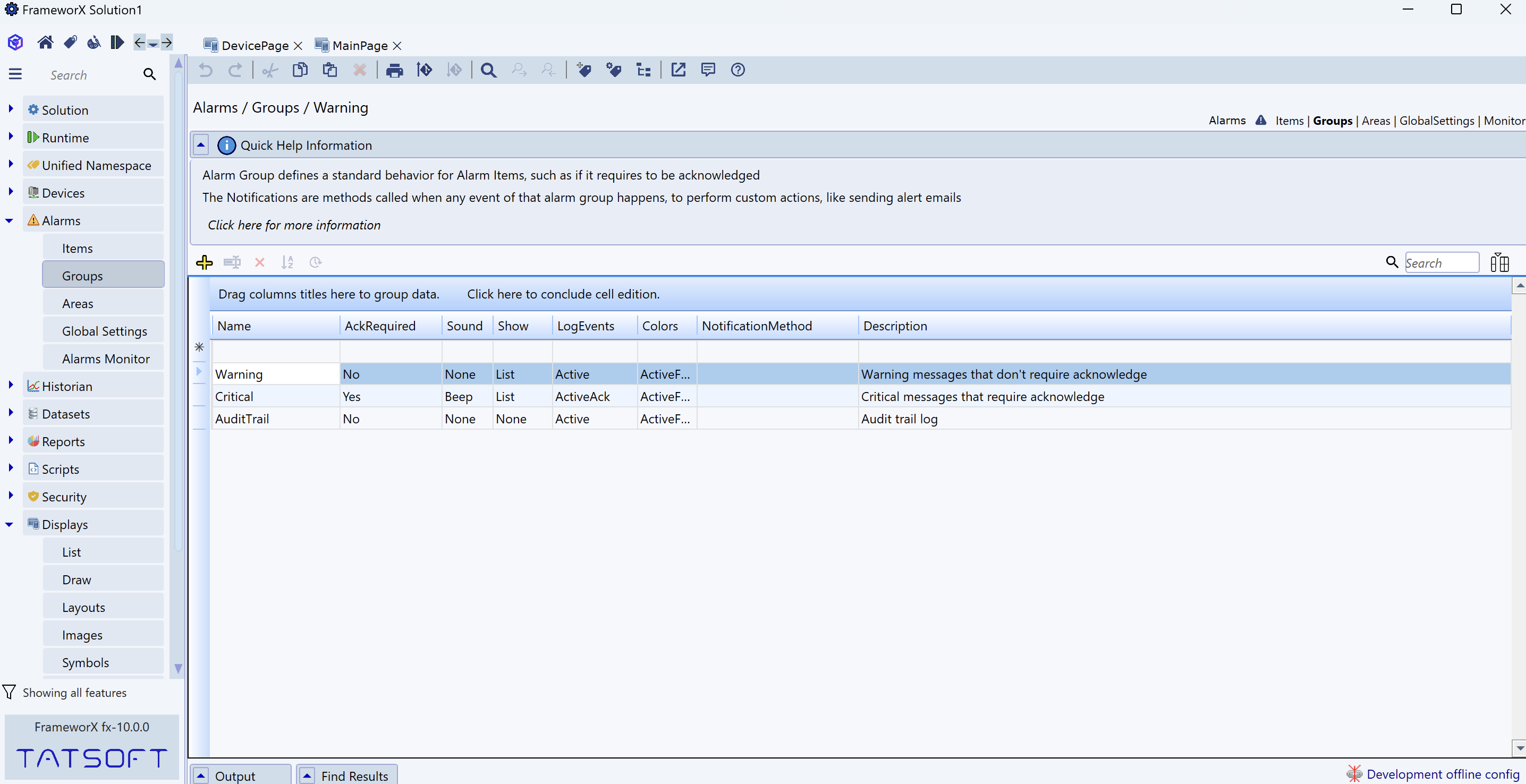Image resolution: width=1526 pixels, height=784 pixels.
Task: Click 'Click here for more information' link
Action: click(x=294, y=225)
